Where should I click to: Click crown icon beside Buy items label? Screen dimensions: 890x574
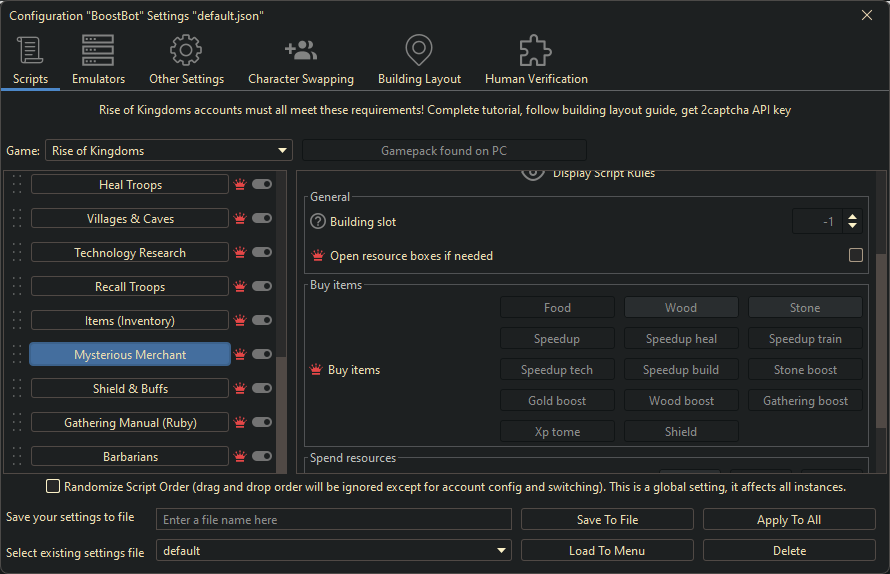pos(316,370)
